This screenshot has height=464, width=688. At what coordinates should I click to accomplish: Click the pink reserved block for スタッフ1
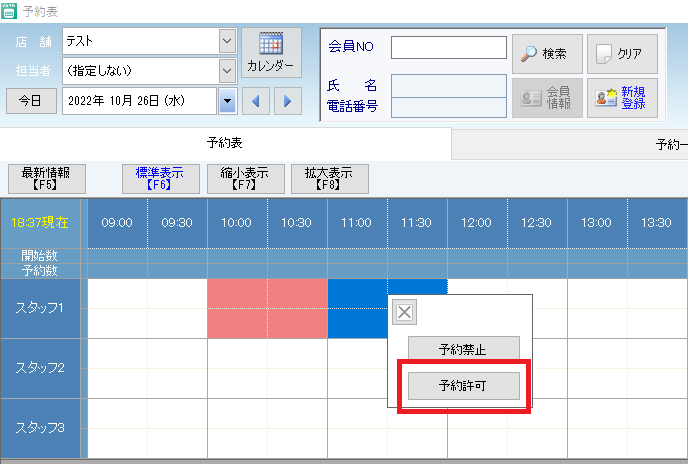(267, 308)
